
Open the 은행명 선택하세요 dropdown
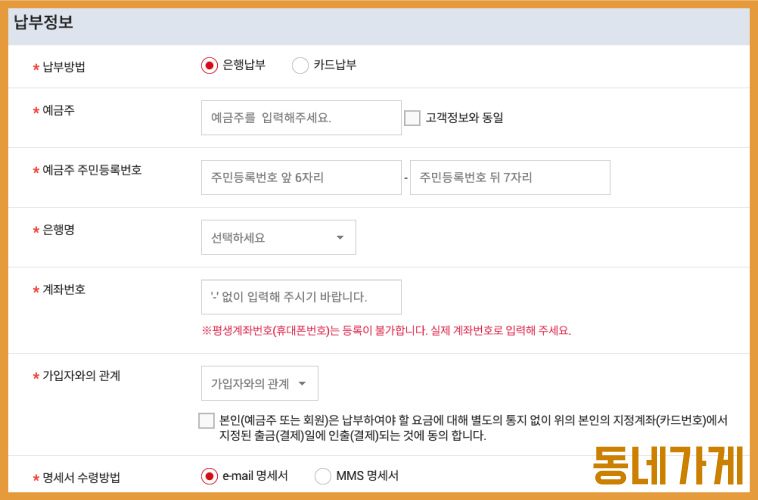click(278, 237)
